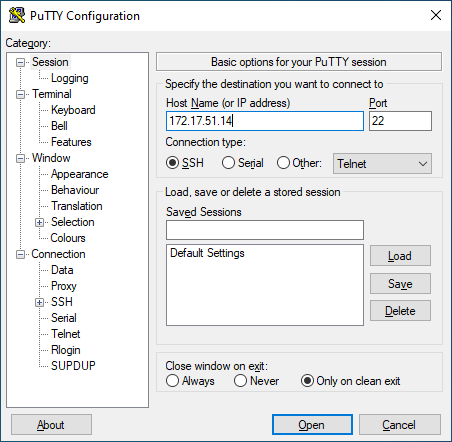
Task: Click the Port number field
Action: coord(400,121)
